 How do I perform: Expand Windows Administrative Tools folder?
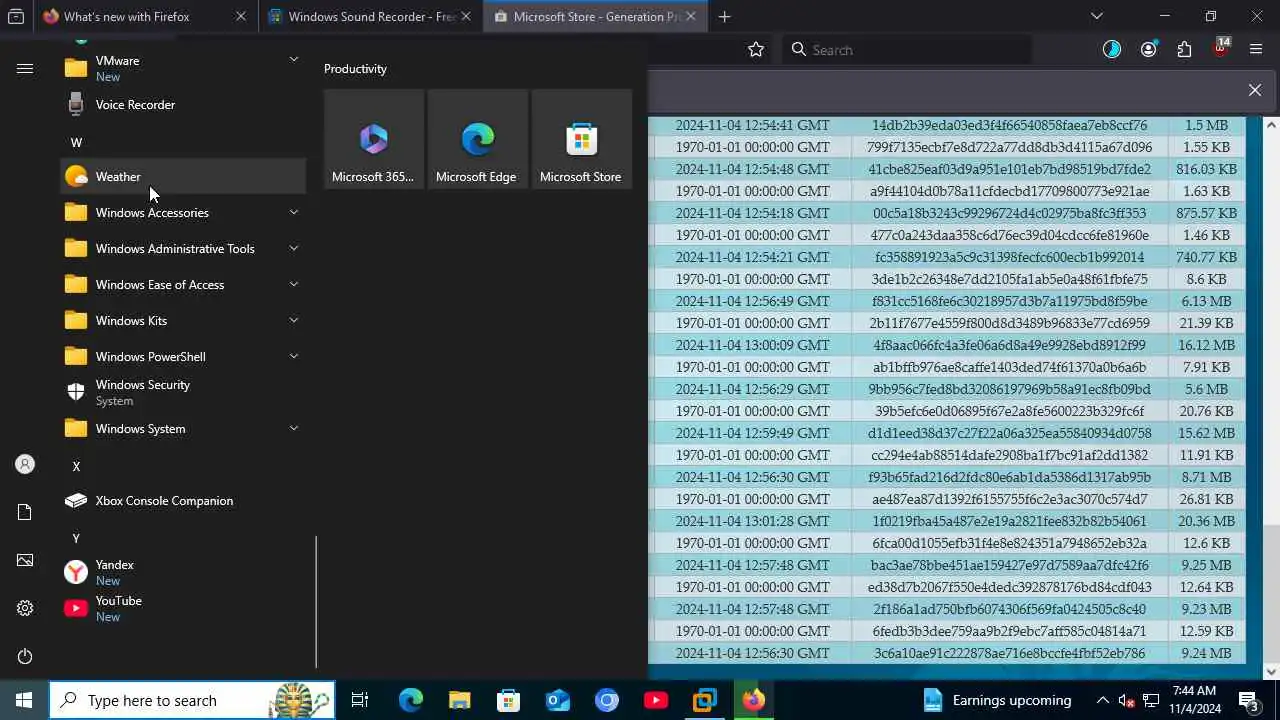click(x=183, y=249)
